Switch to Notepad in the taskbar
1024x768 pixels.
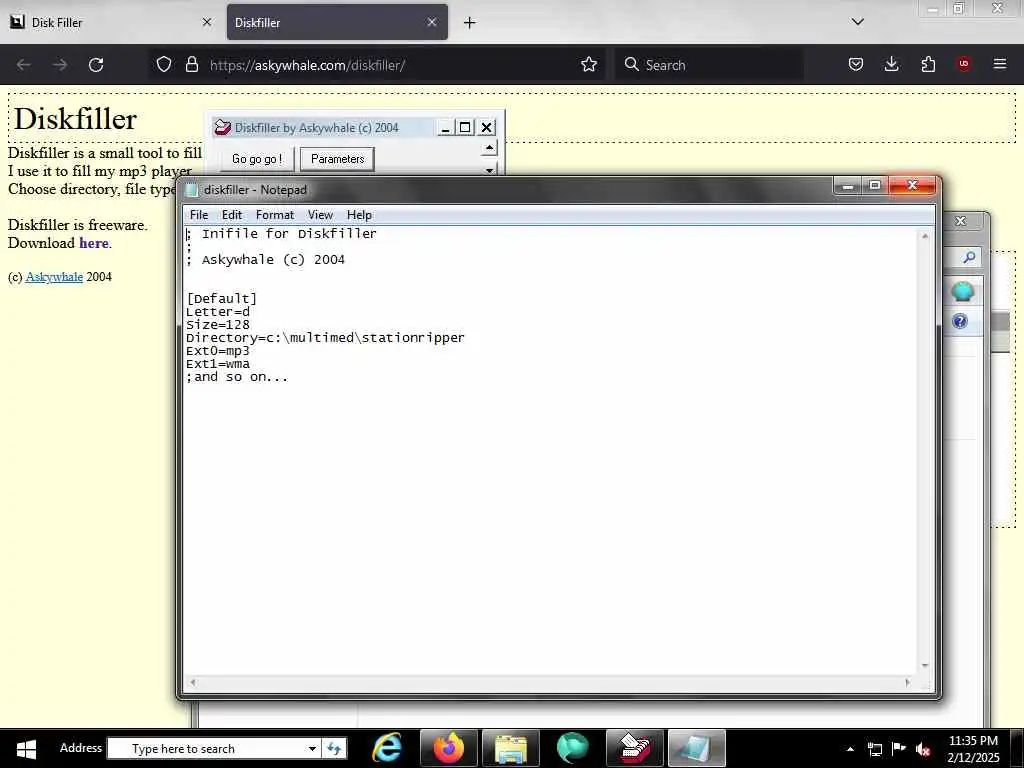(697, 748)
